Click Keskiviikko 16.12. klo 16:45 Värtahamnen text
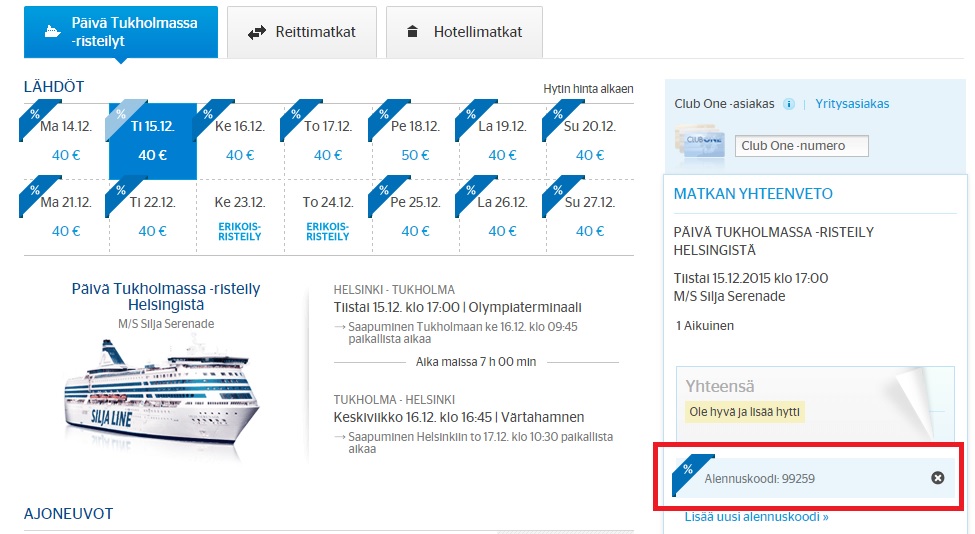This screenshot has height=534, width=975. (x=459, y=417)
